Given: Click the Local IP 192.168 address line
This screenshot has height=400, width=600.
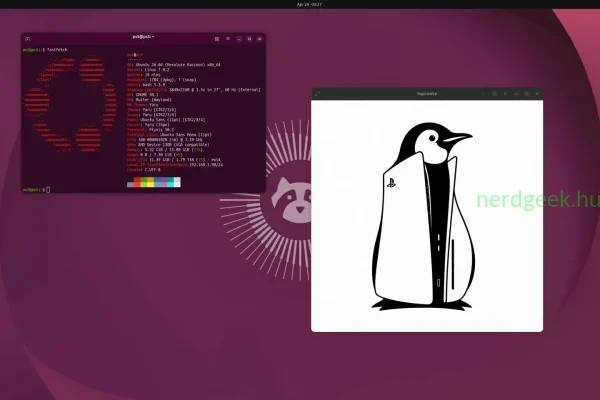Looking at the screenshot, I should [175, 165].
